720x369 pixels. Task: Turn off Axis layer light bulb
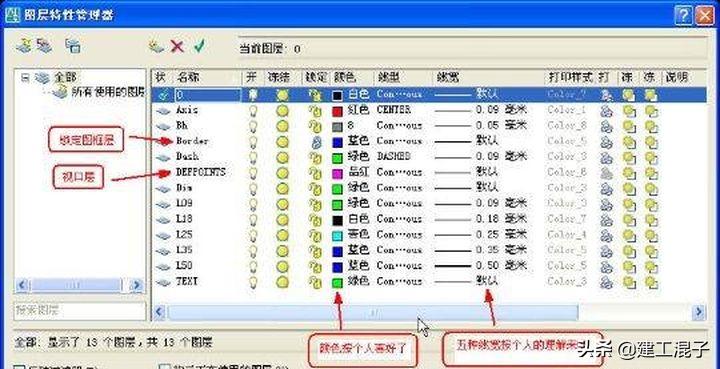pos(252,111)
